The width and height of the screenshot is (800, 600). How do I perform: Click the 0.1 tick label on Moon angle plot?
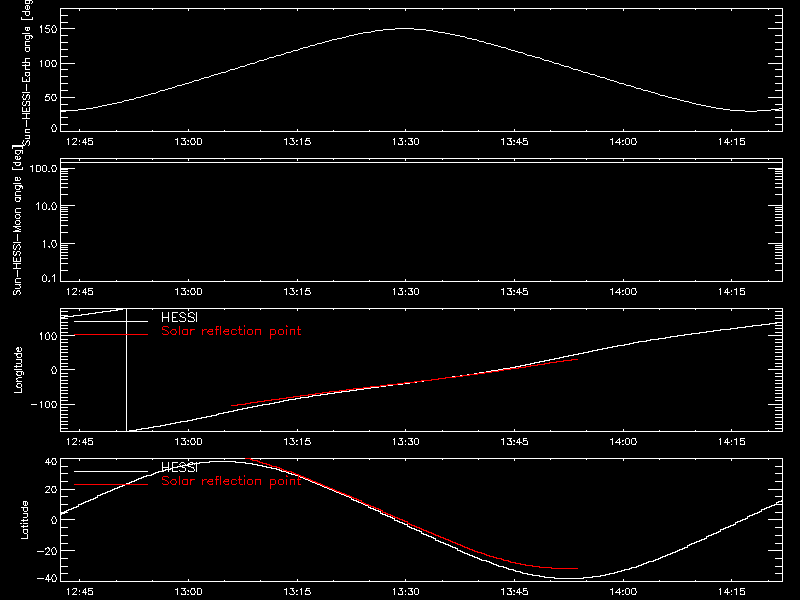click(x=49, y=278)
